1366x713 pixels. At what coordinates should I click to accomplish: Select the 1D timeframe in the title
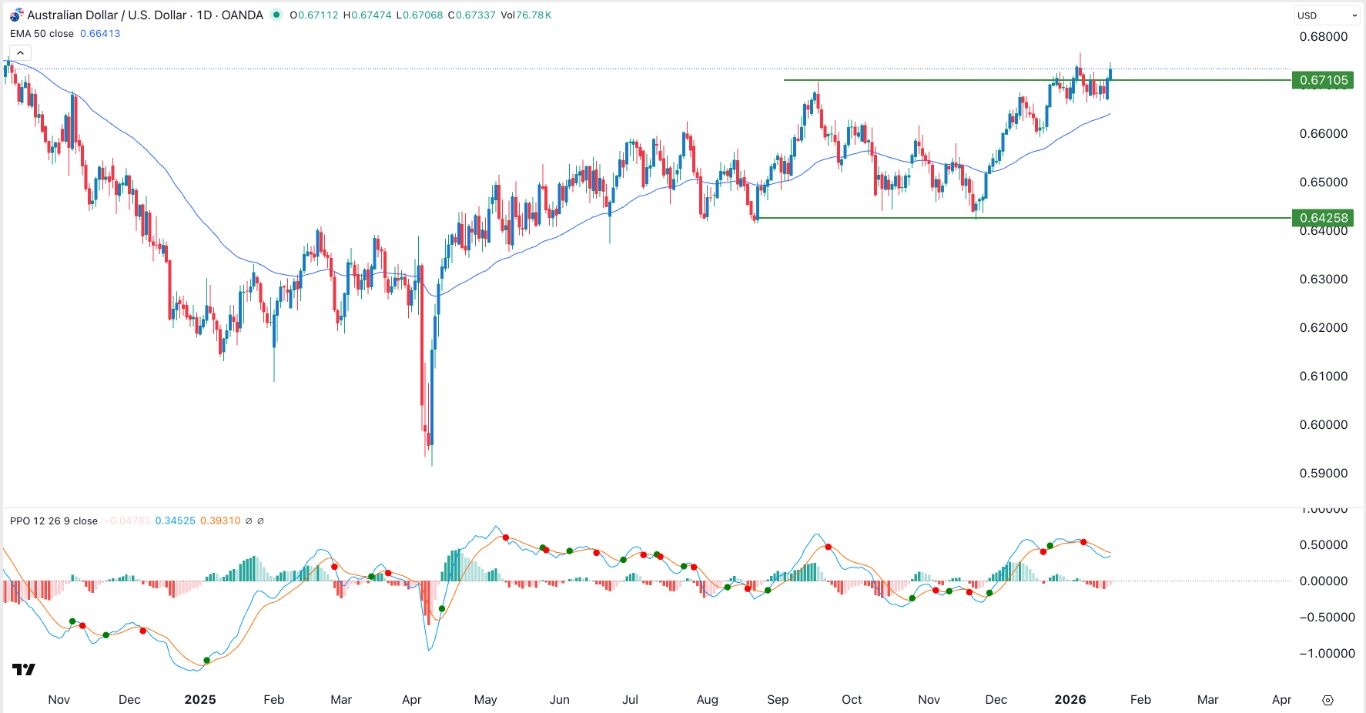click(x=202, y=15)
